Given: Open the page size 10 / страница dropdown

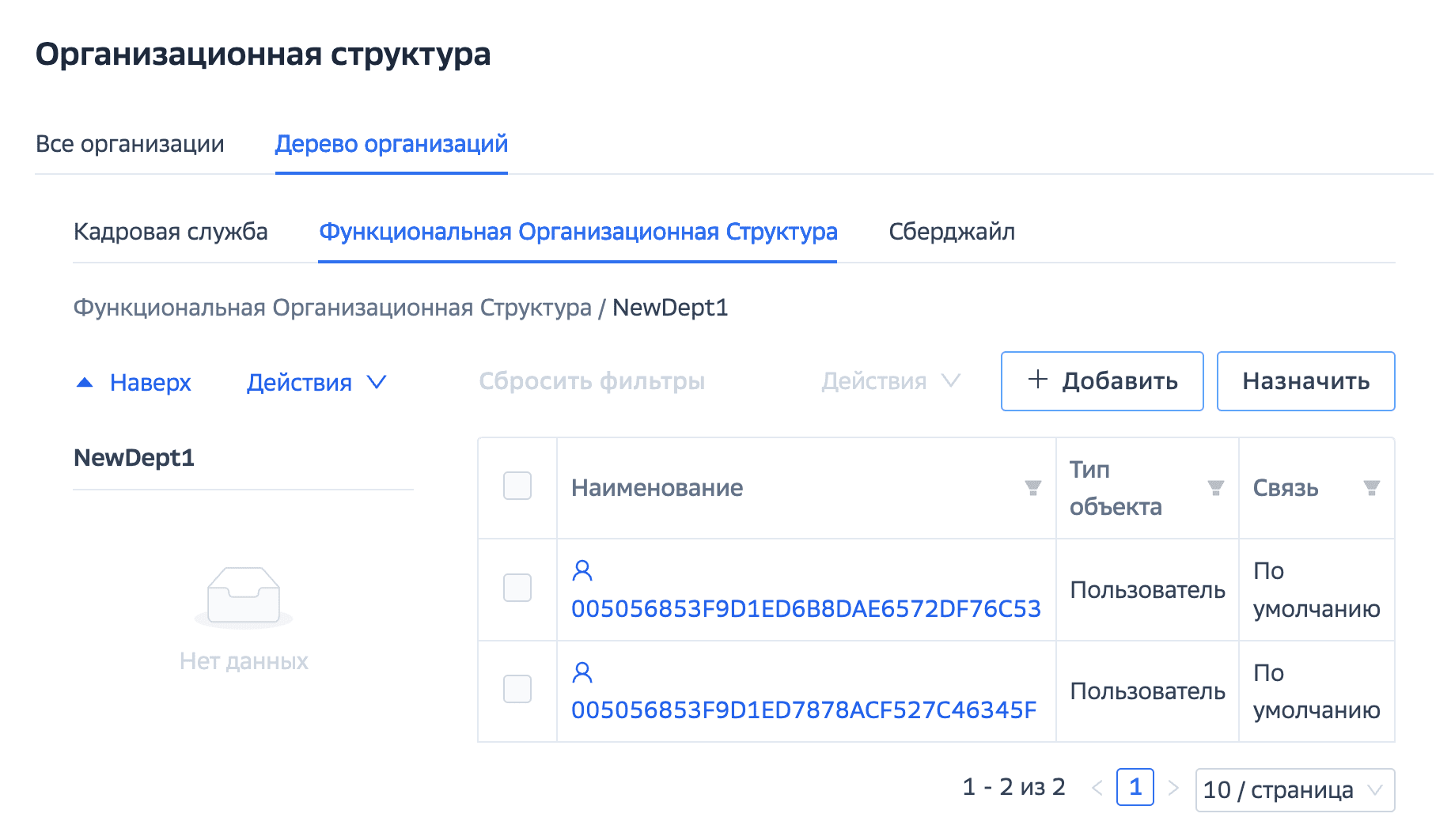Looking at the screenshot, I should [x=1294, y=789].
